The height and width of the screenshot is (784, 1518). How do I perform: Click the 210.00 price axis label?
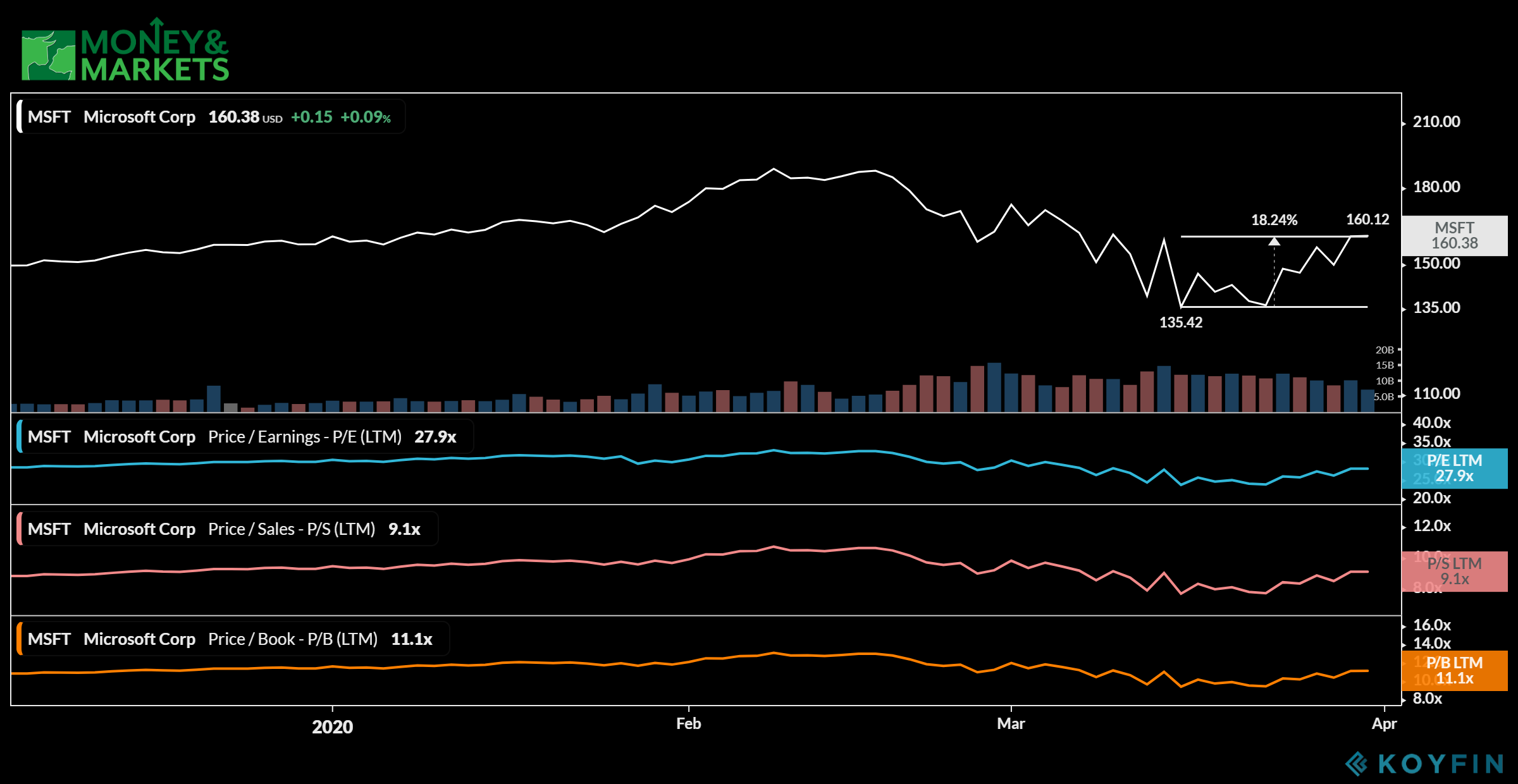click(1436, 122)
